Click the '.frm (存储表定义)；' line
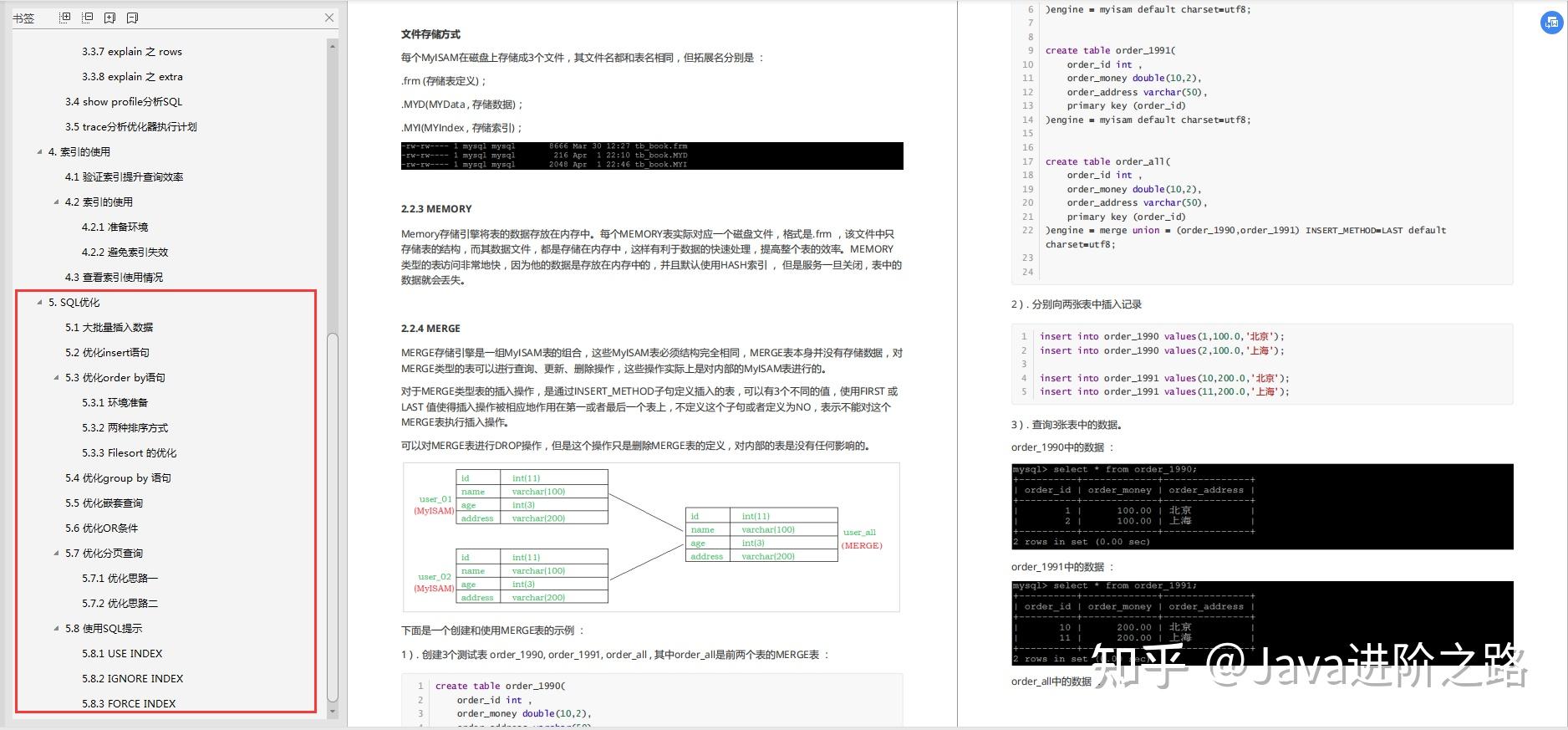The image size is (1568, 730). click(x=444, y=81)
